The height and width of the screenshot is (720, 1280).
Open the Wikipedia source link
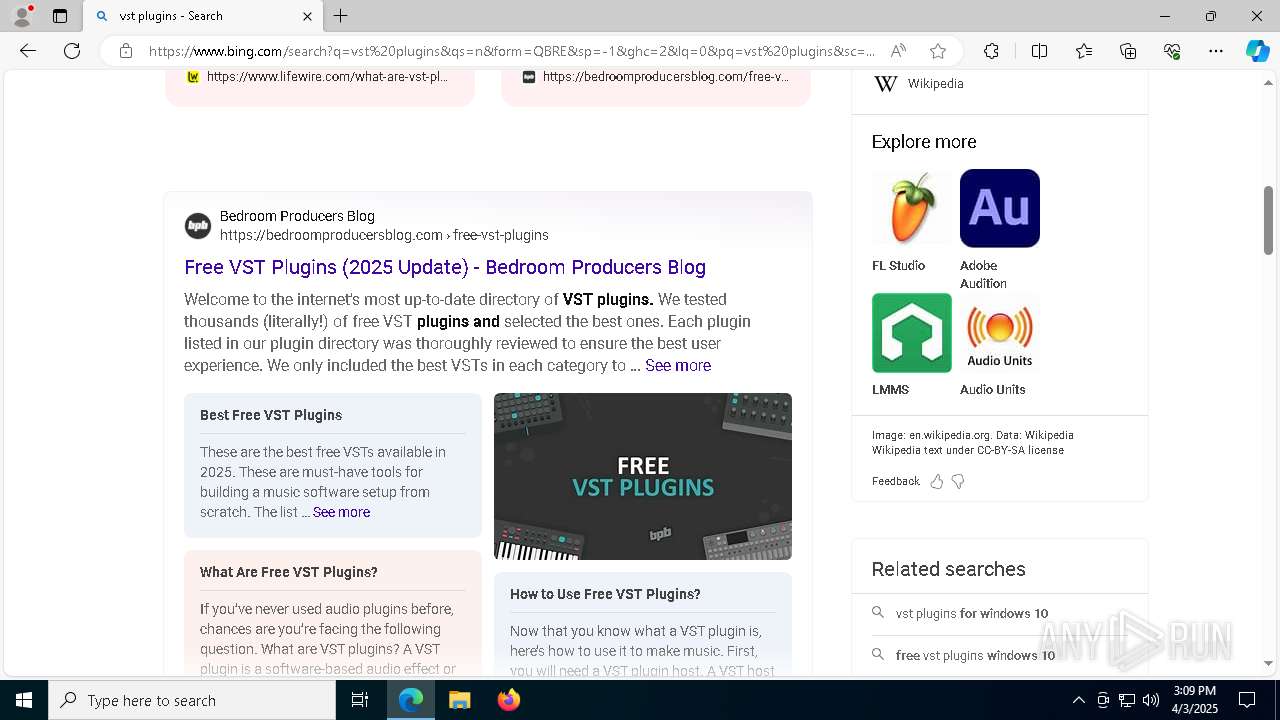coord(935,84)
